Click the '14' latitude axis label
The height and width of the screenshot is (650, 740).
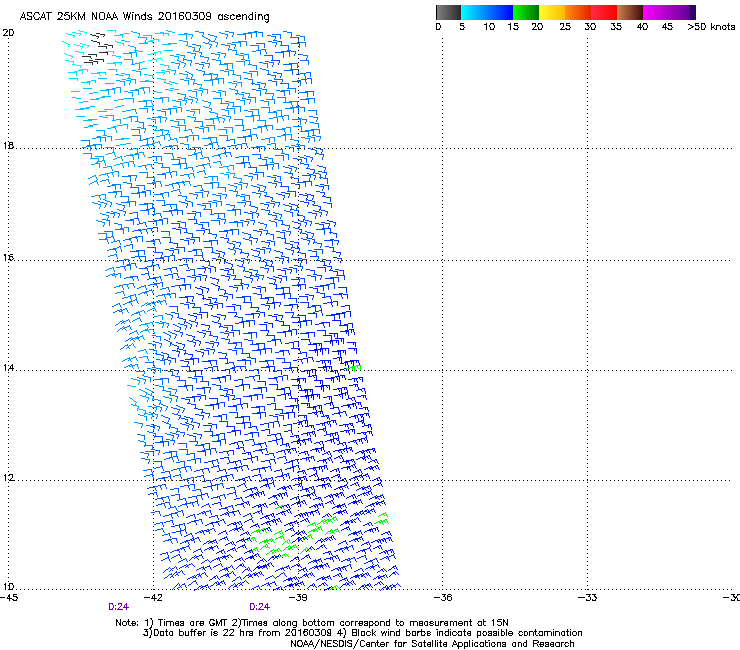pos(8,367)
